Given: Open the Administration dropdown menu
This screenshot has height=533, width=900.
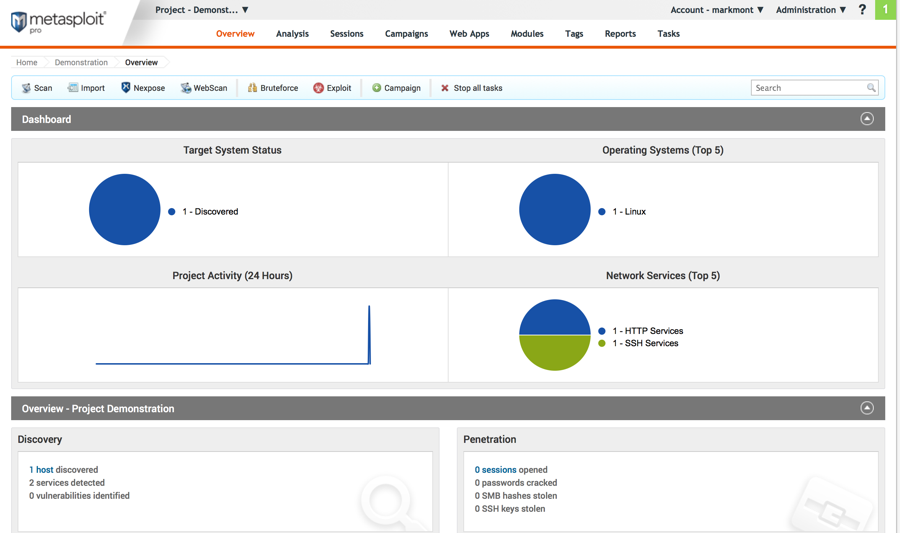Looking at the screenshot, I should (x=811, y=10).
